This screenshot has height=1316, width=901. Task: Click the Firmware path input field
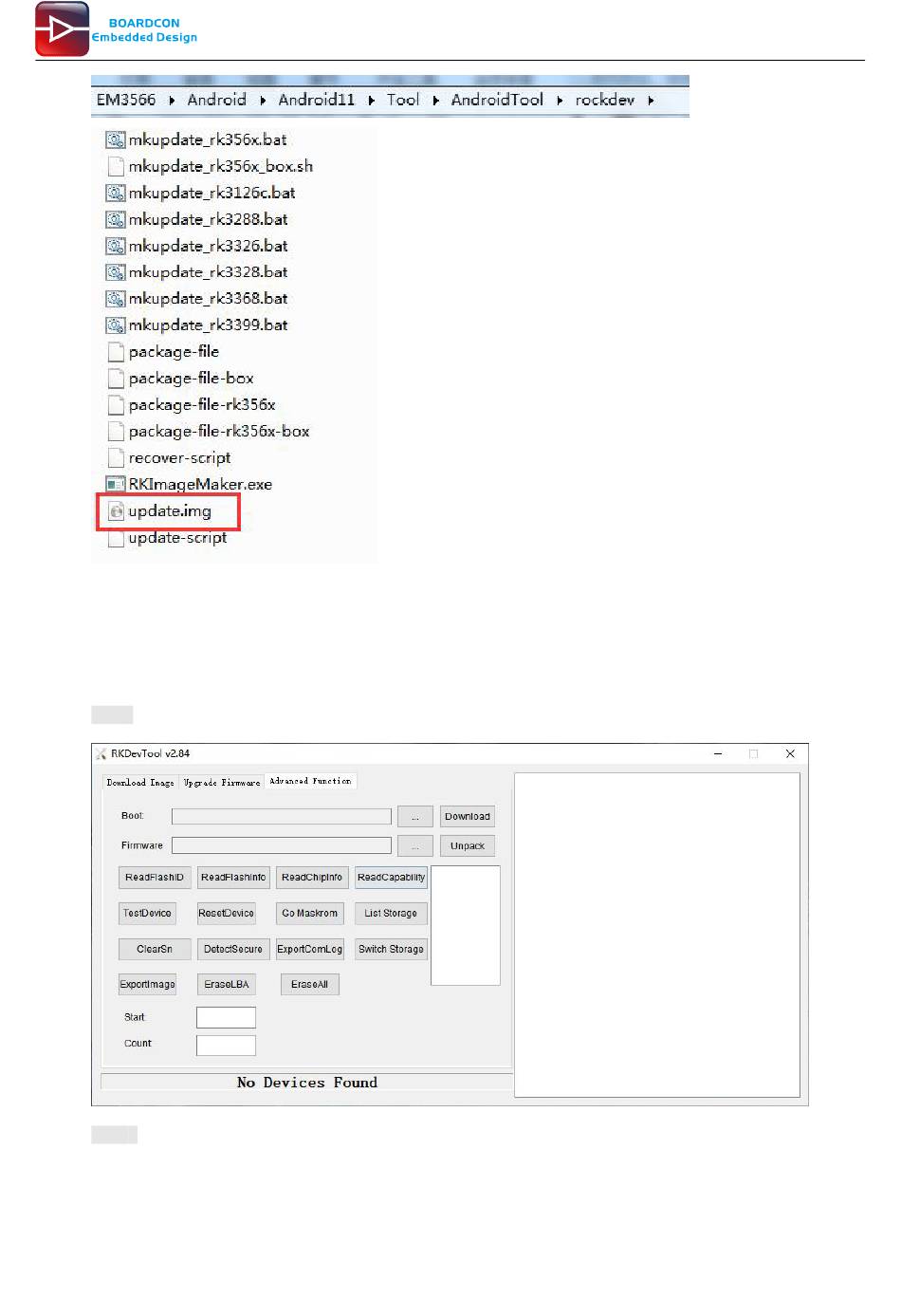282,845
